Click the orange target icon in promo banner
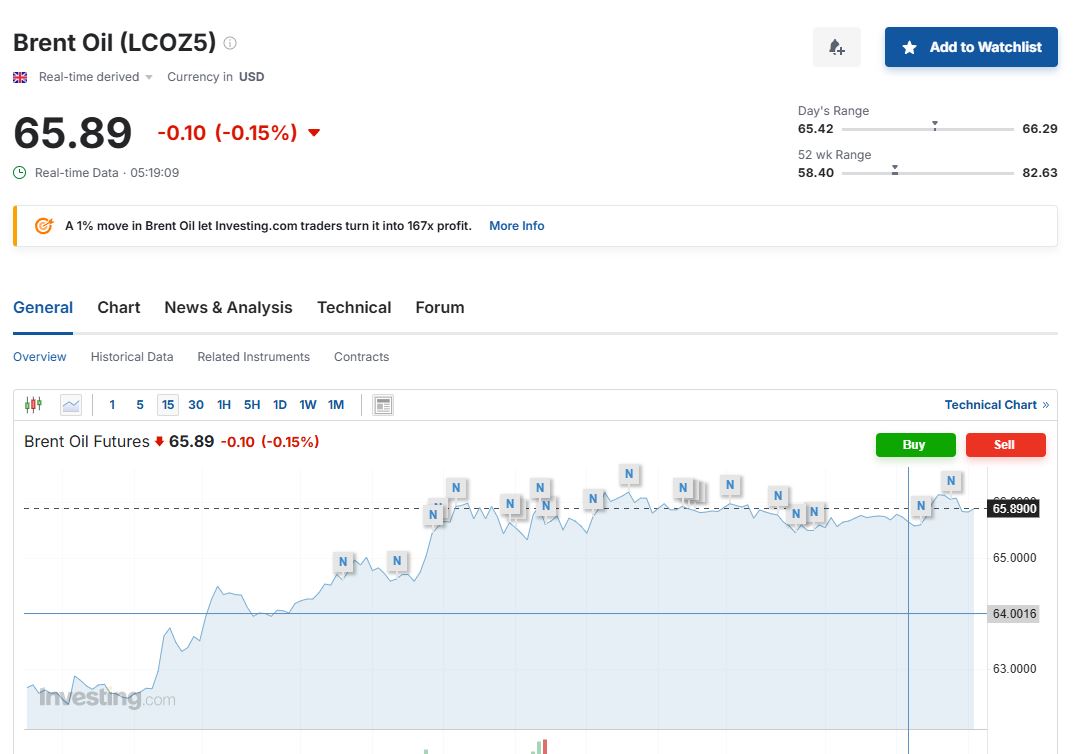 (43, 226)
